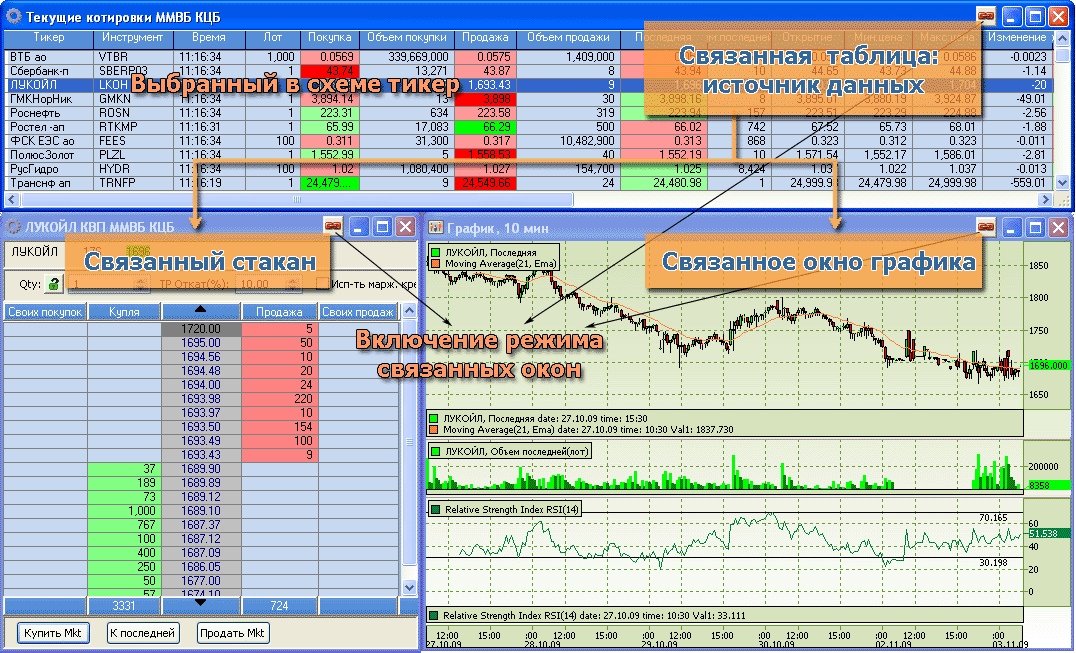Click Продать Mkt button
1076x653 pixels.
point(232,632)
